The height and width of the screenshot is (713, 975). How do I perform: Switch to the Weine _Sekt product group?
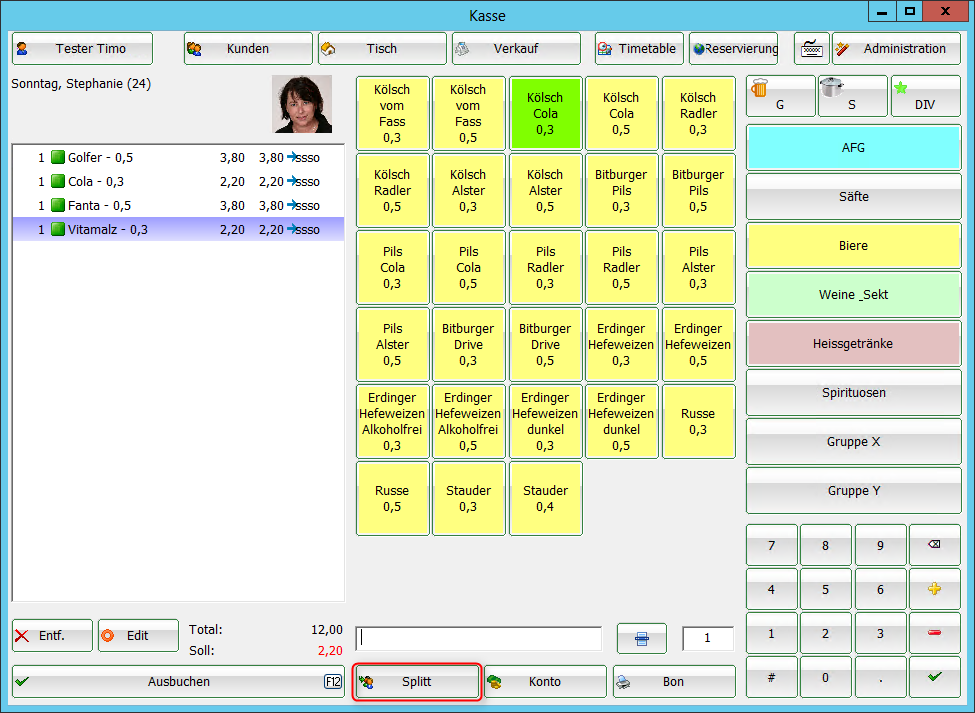(x=853, y=295)
